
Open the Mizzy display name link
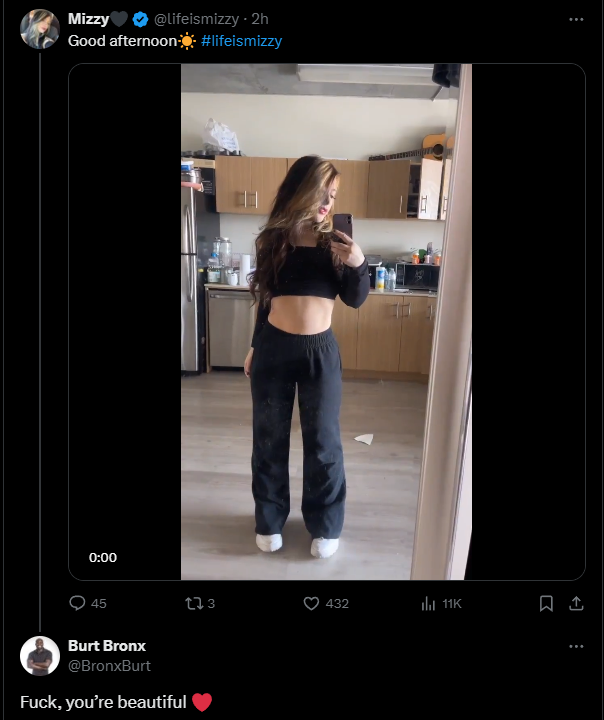coord(89,19)
